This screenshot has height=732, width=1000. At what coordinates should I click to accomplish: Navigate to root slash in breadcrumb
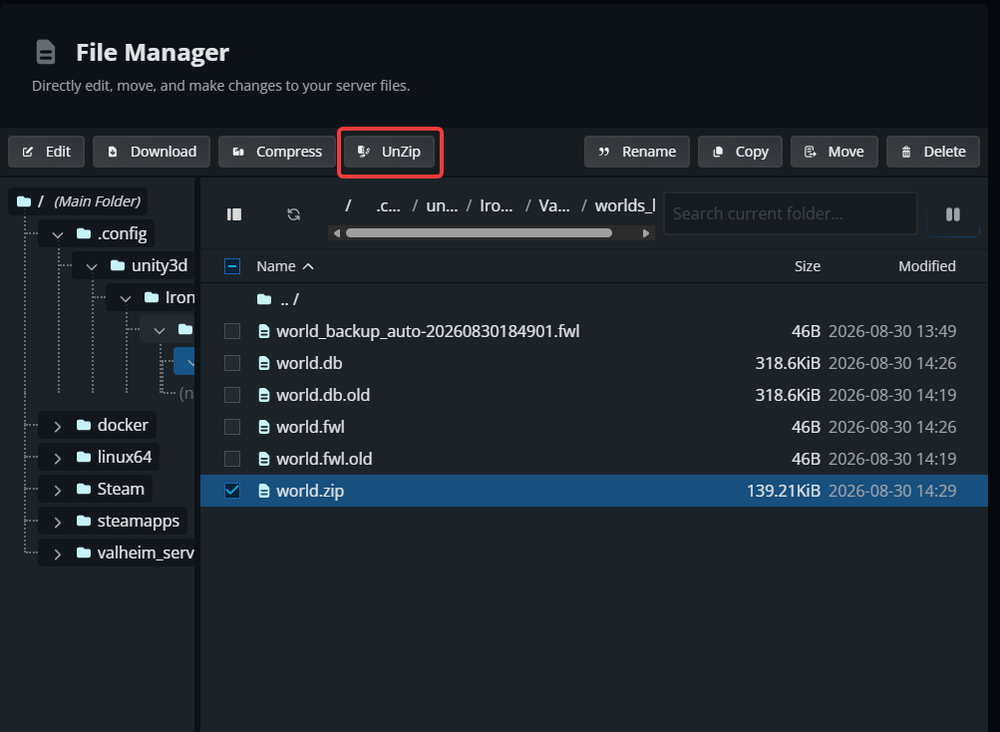click(348, 205)
